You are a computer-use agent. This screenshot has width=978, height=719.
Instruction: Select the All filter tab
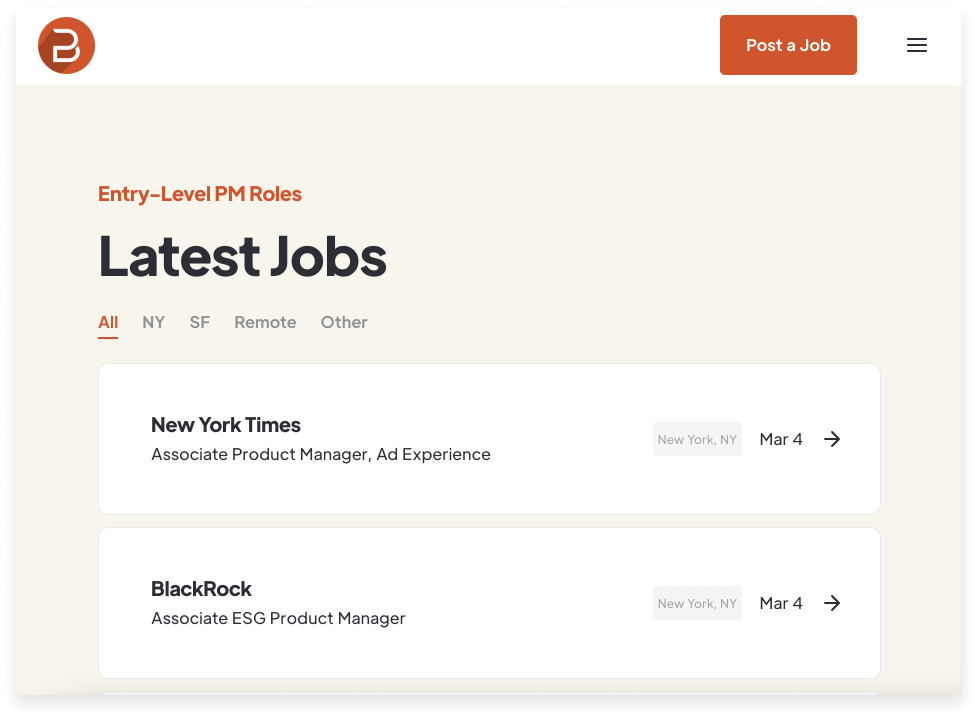click(x=108, y=322)
